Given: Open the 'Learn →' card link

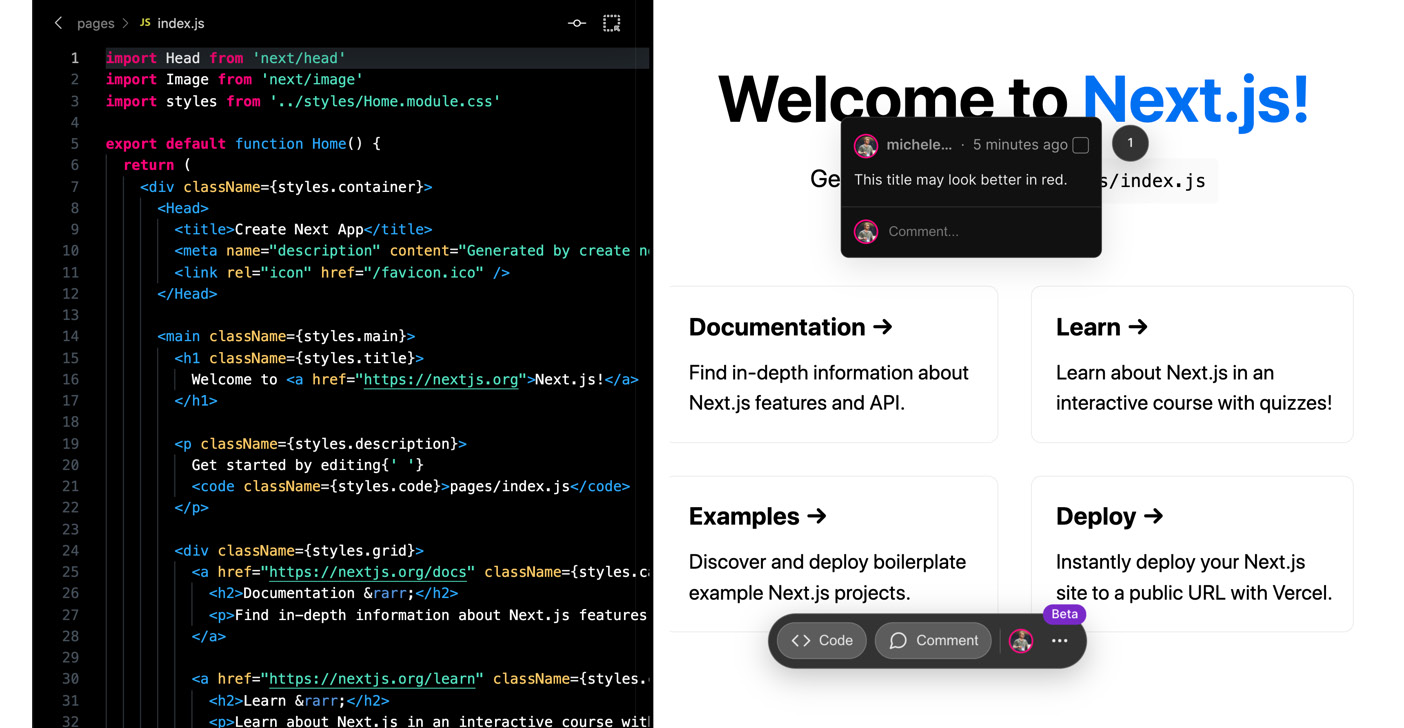Looking at the screenshot, I should (x=1102, y=327).
